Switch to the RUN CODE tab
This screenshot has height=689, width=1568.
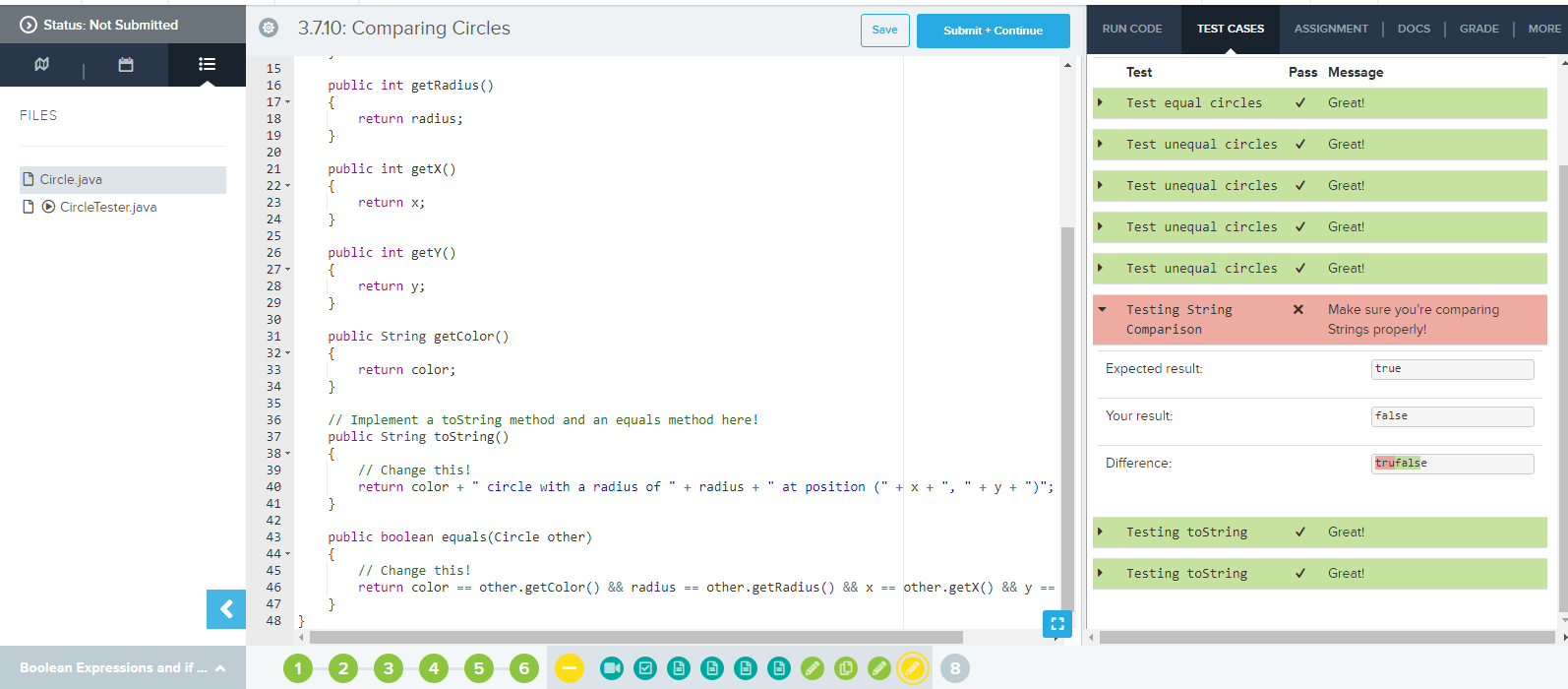(x=1132, y=29)
